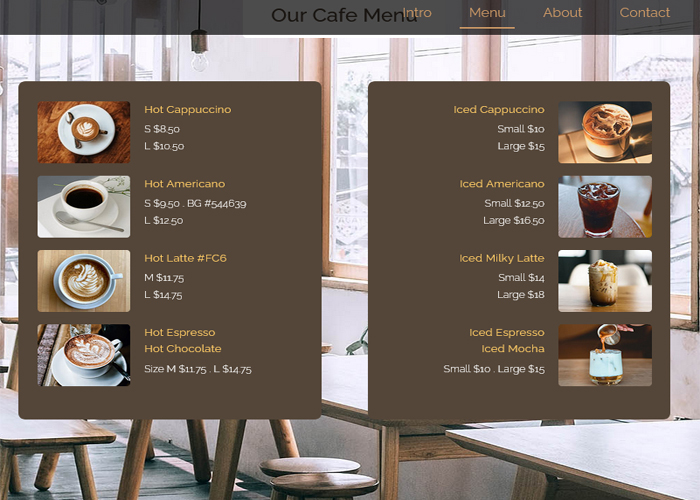This screenshot has width=700, height=500.
Task: Click the Iced Espresso pouring image
Action: coord(605,355)
